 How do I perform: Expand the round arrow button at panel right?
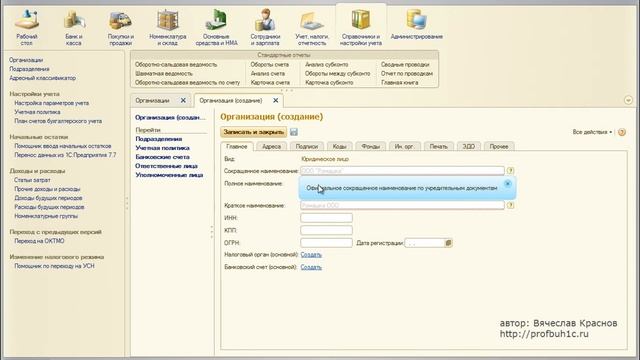[628, 100]
